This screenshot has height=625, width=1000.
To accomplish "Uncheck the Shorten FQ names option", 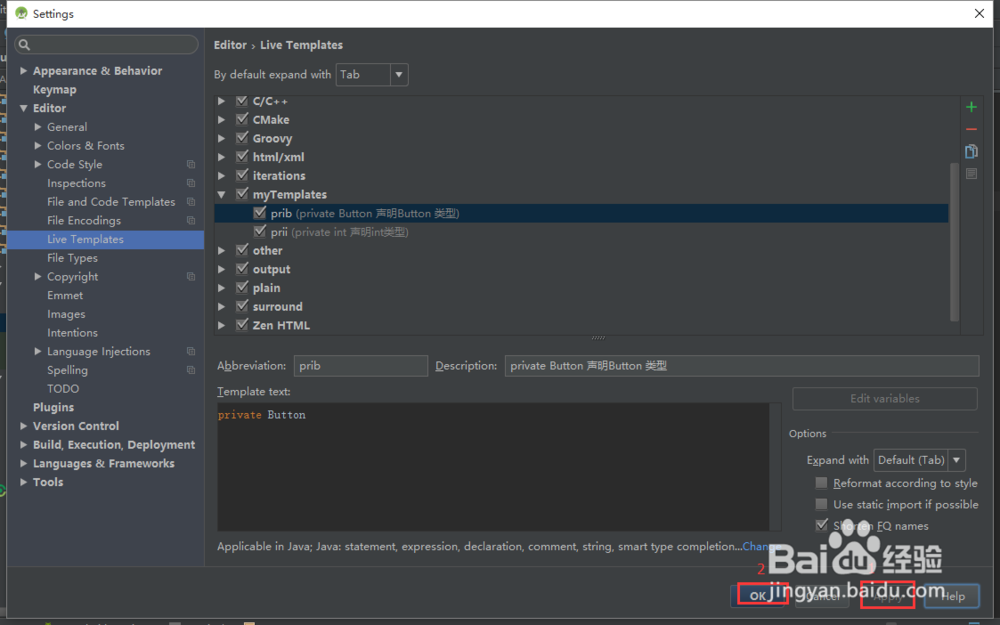I will coord(822,525).
